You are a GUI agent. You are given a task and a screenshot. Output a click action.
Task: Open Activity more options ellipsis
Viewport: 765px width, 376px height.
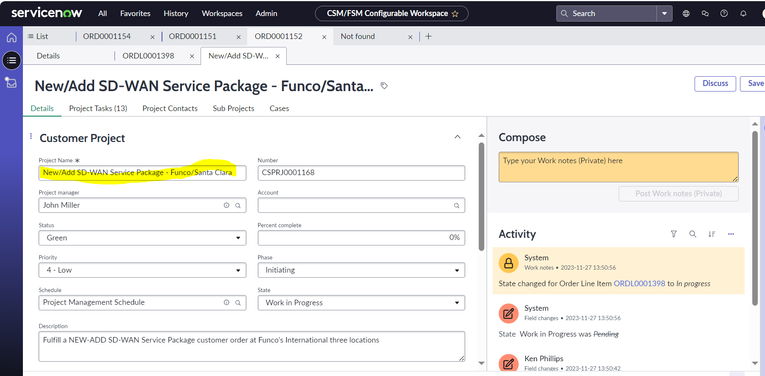[731, 234]
